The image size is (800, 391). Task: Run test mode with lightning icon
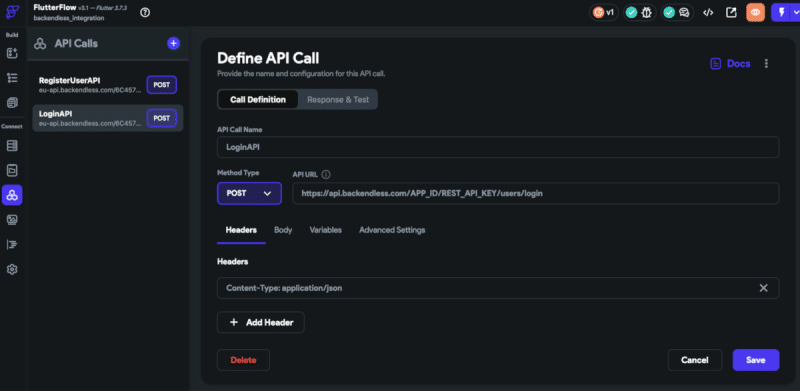coord(781,13)
